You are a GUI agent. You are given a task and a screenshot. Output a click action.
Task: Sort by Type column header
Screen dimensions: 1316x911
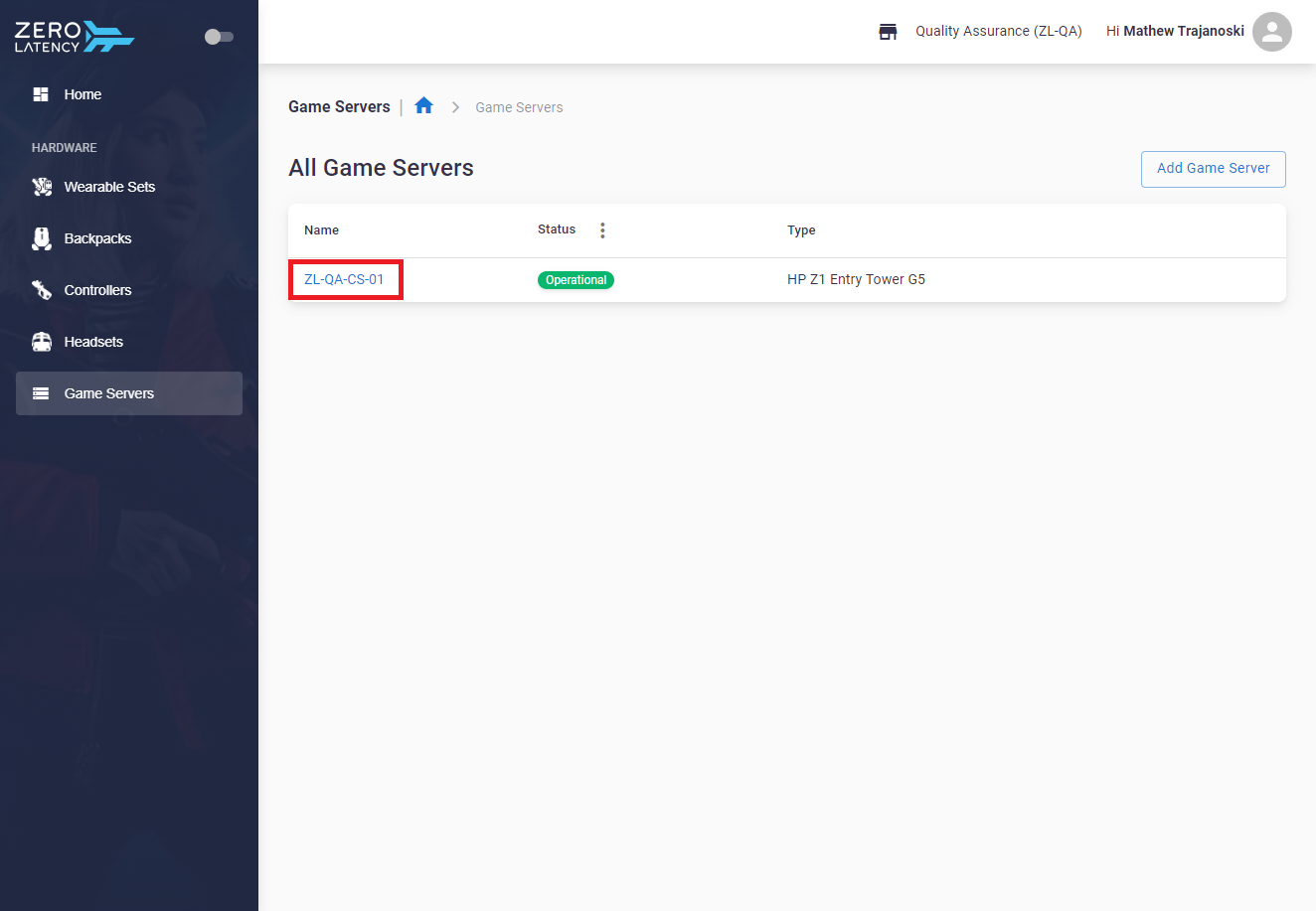click(x=801, y=230)
